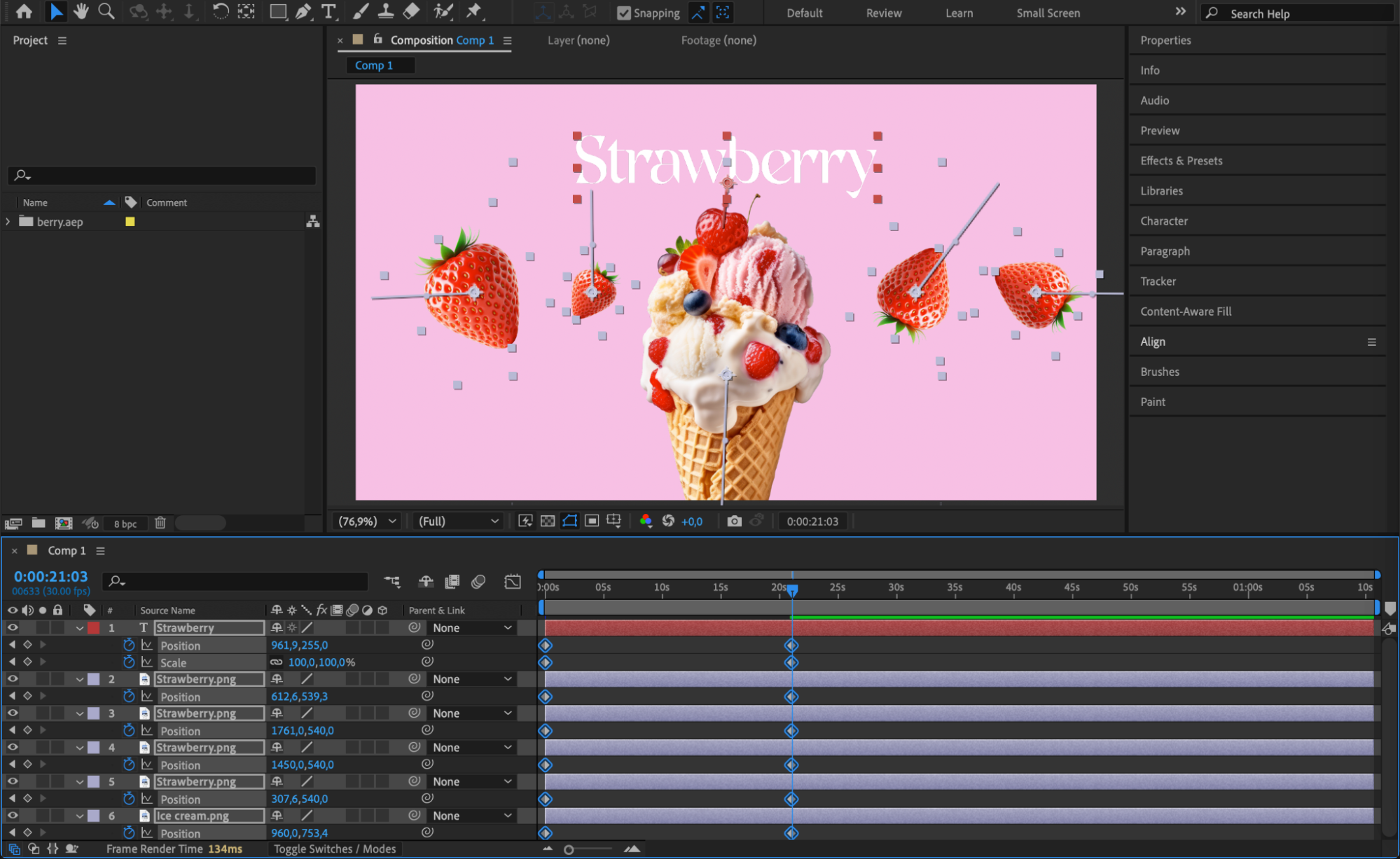
Task: Click Toggle Switches / Modes button
Action: coord(334,848)
